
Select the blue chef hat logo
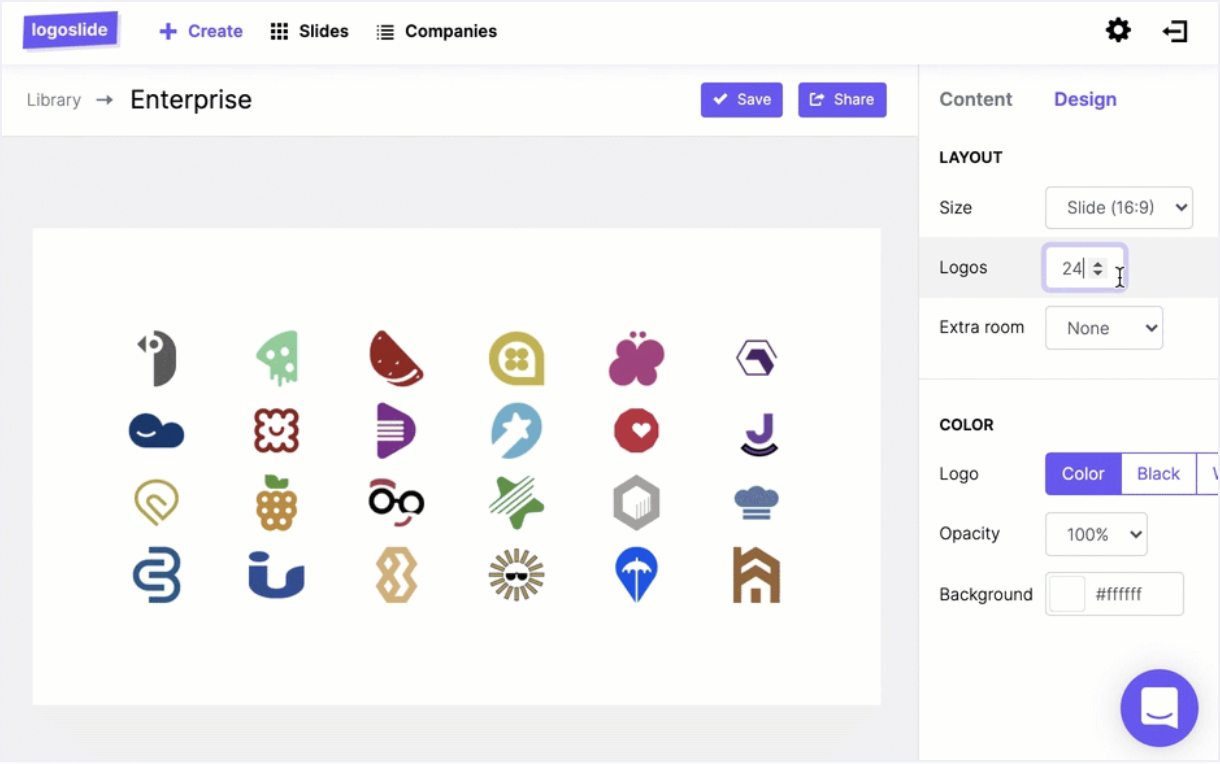click(x=756, y=502)
